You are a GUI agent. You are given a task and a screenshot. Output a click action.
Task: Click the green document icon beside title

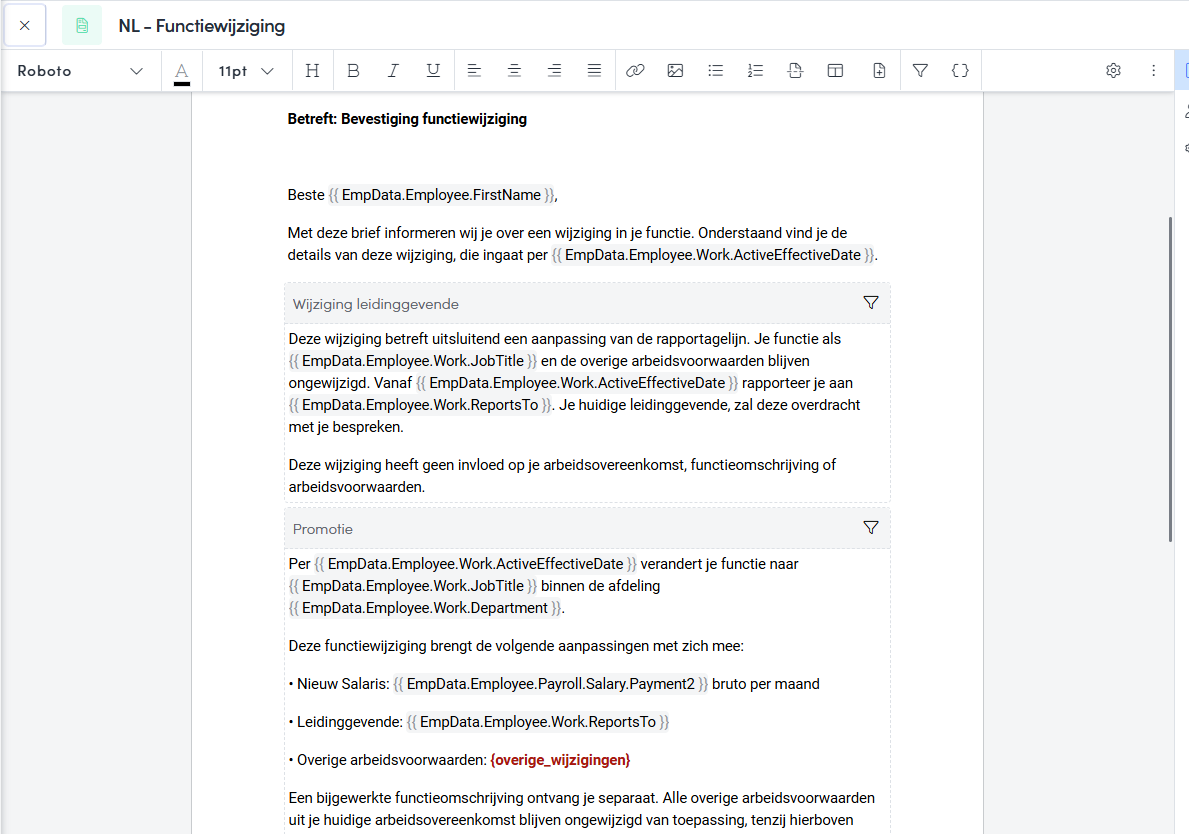click(82, 26)
